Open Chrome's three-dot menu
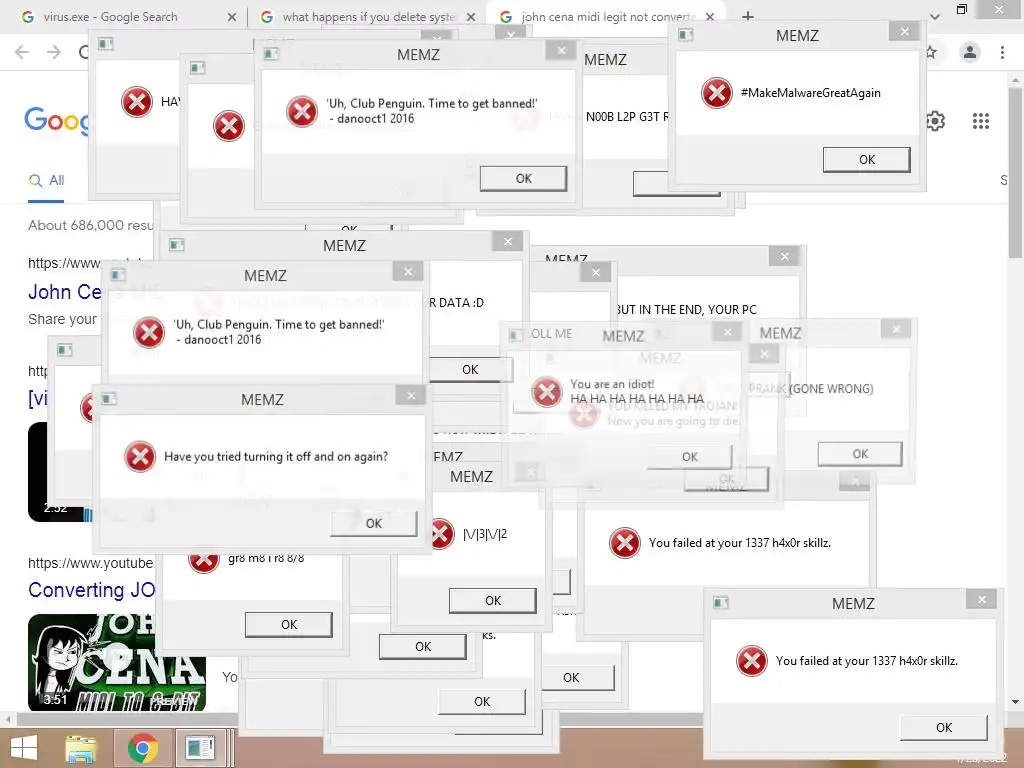The height and width of the screenshot is (768, 1024). pos(1002,52)
